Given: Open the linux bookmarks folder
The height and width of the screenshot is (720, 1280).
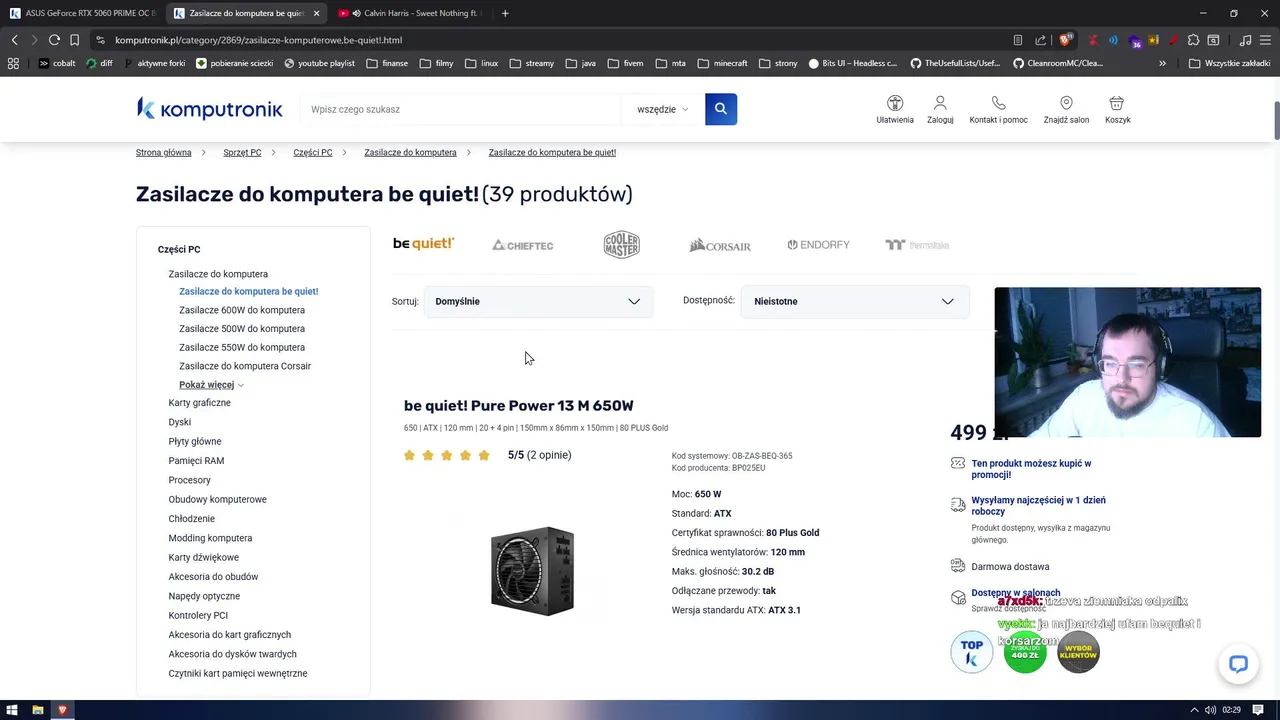Looking at the screenshot, I should tap(481, 63).
